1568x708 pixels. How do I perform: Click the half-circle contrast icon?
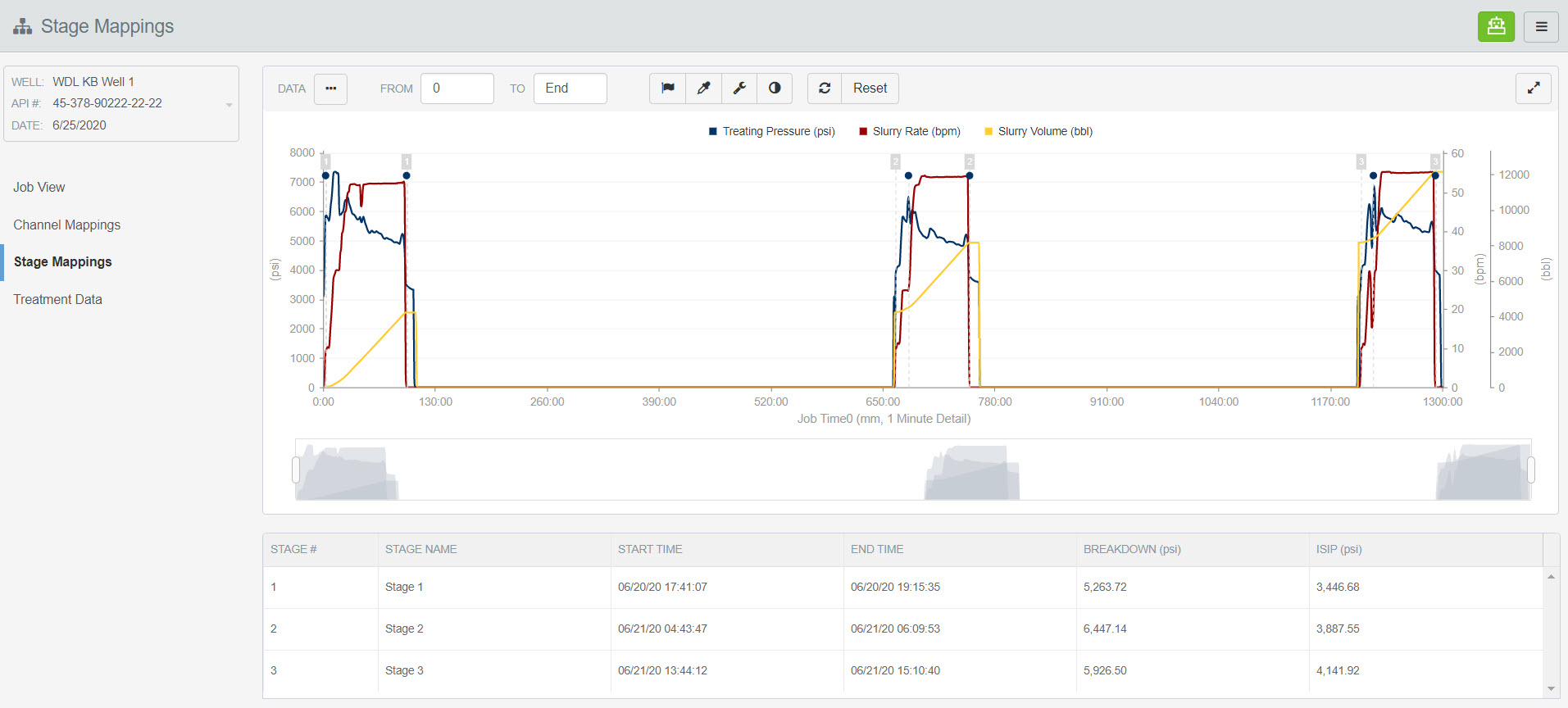tap(775, 88)
